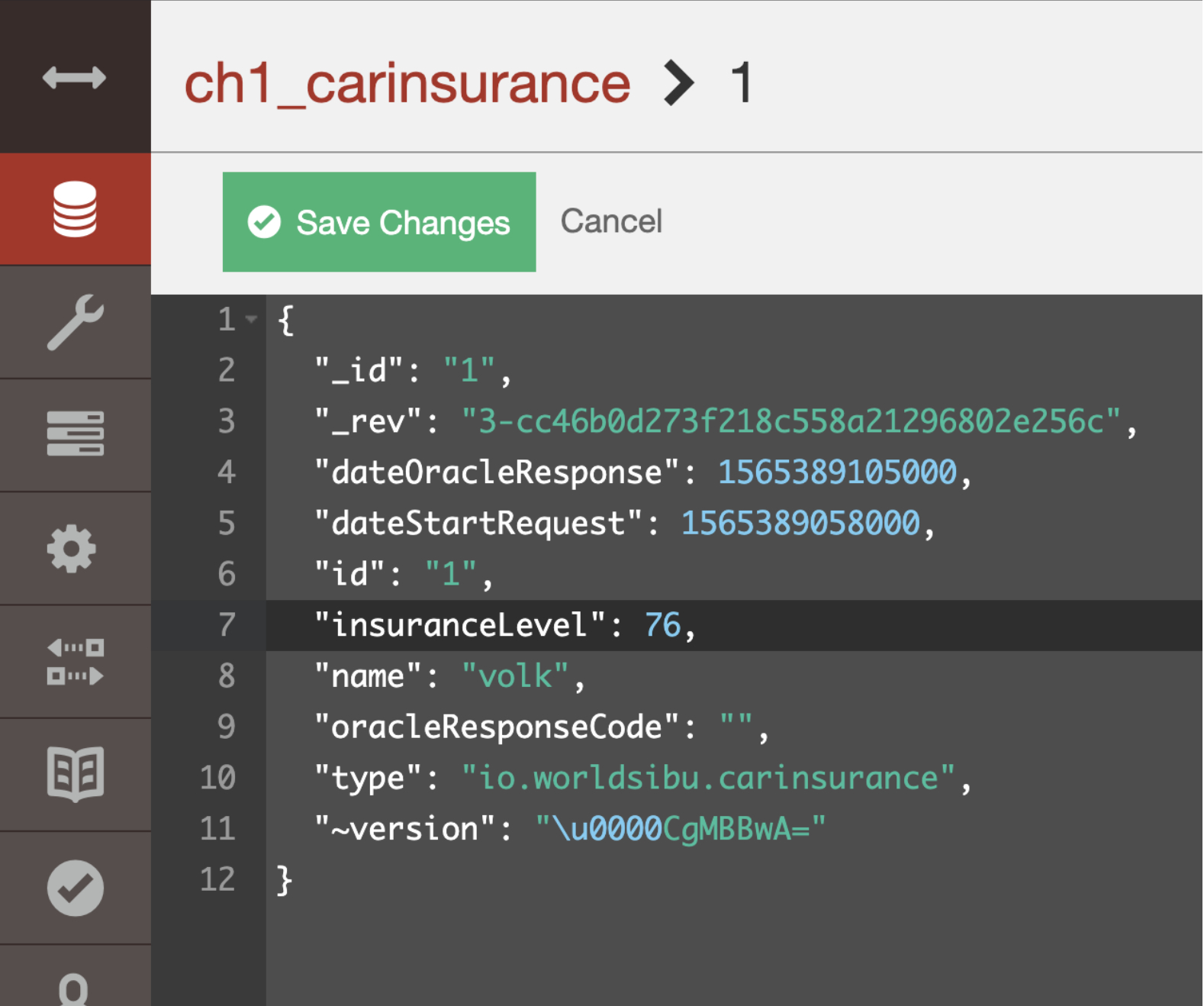Open the Verify checkmark icon
Viewport: 1204px width, 1006px height.
(75, 888)
